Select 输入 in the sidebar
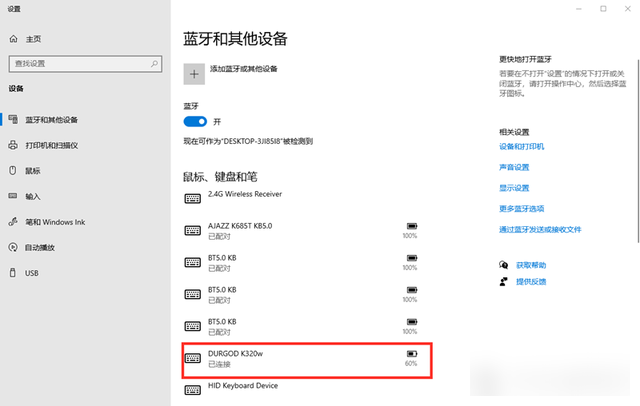 pos(33,197)
